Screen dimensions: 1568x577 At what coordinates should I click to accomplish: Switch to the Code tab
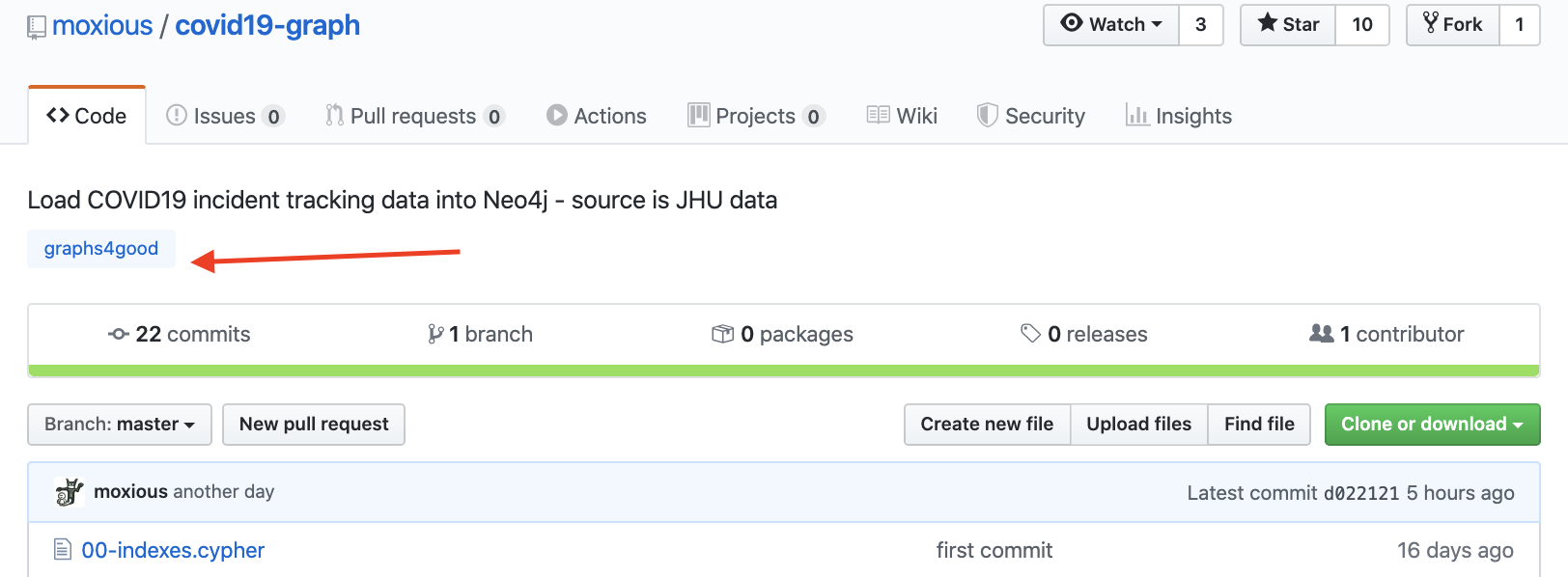(x=87, y=116)
